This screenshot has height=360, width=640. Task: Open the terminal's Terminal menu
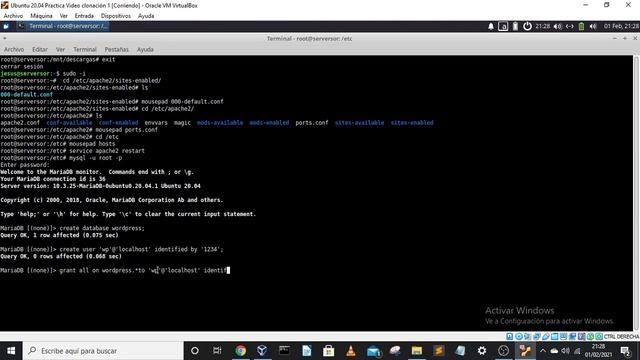pyautogui.click(x=85, y=49)
